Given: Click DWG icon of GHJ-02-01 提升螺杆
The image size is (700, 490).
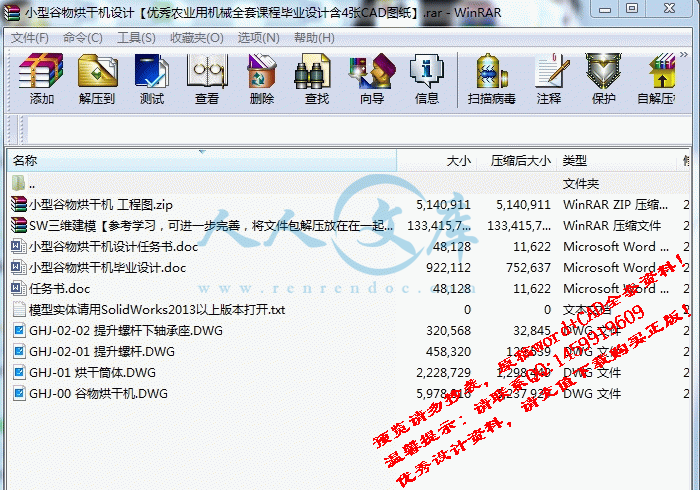Looking at the screenshot, I should click(19, 351).
